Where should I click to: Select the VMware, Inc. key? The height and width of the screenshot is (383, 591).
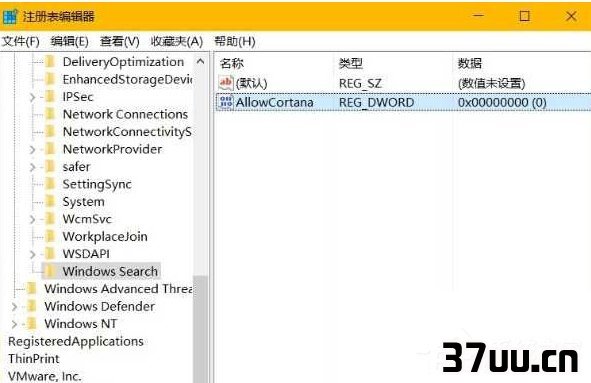coord(44,376)
